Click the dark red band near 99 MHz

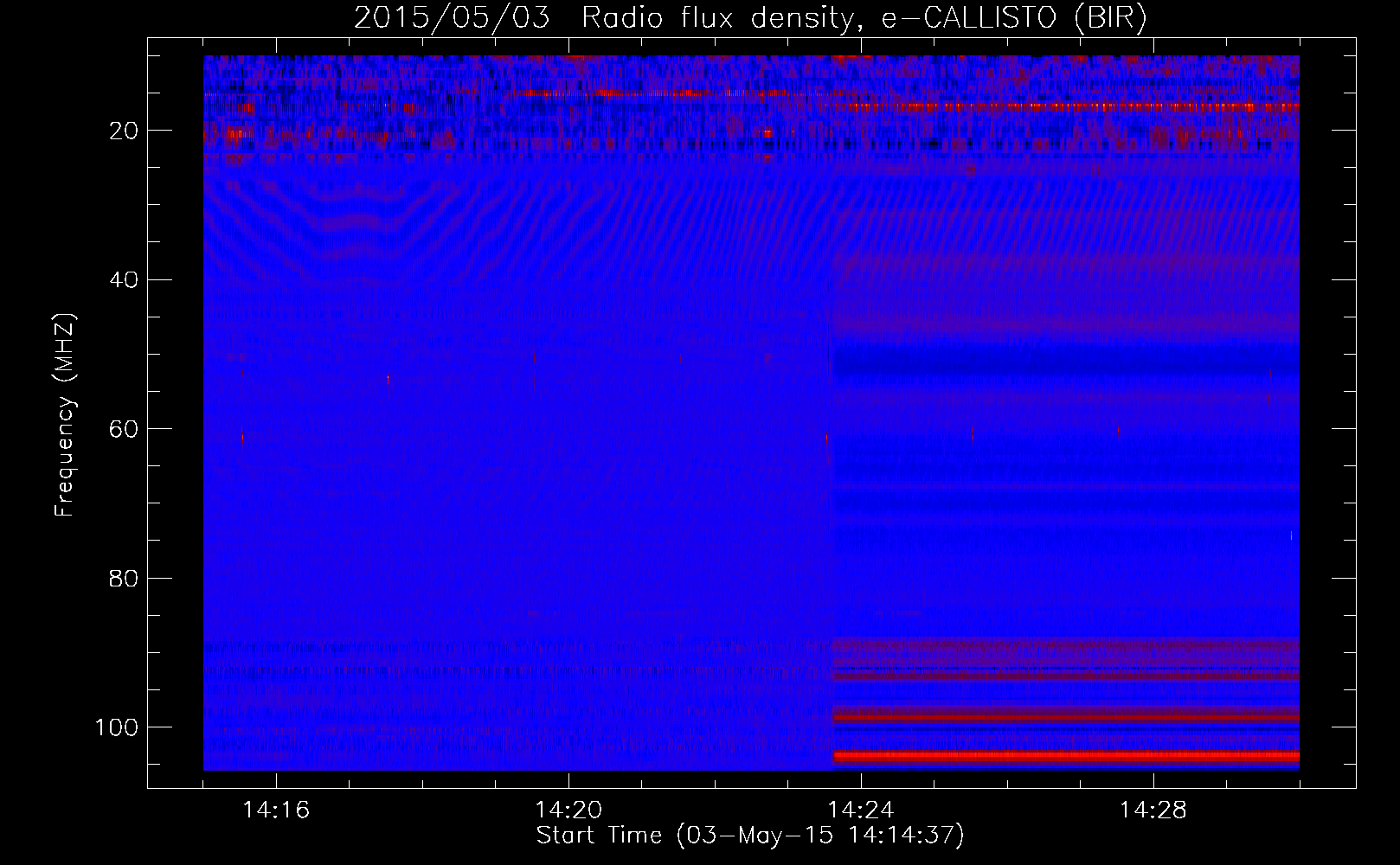coord(1065,717)
